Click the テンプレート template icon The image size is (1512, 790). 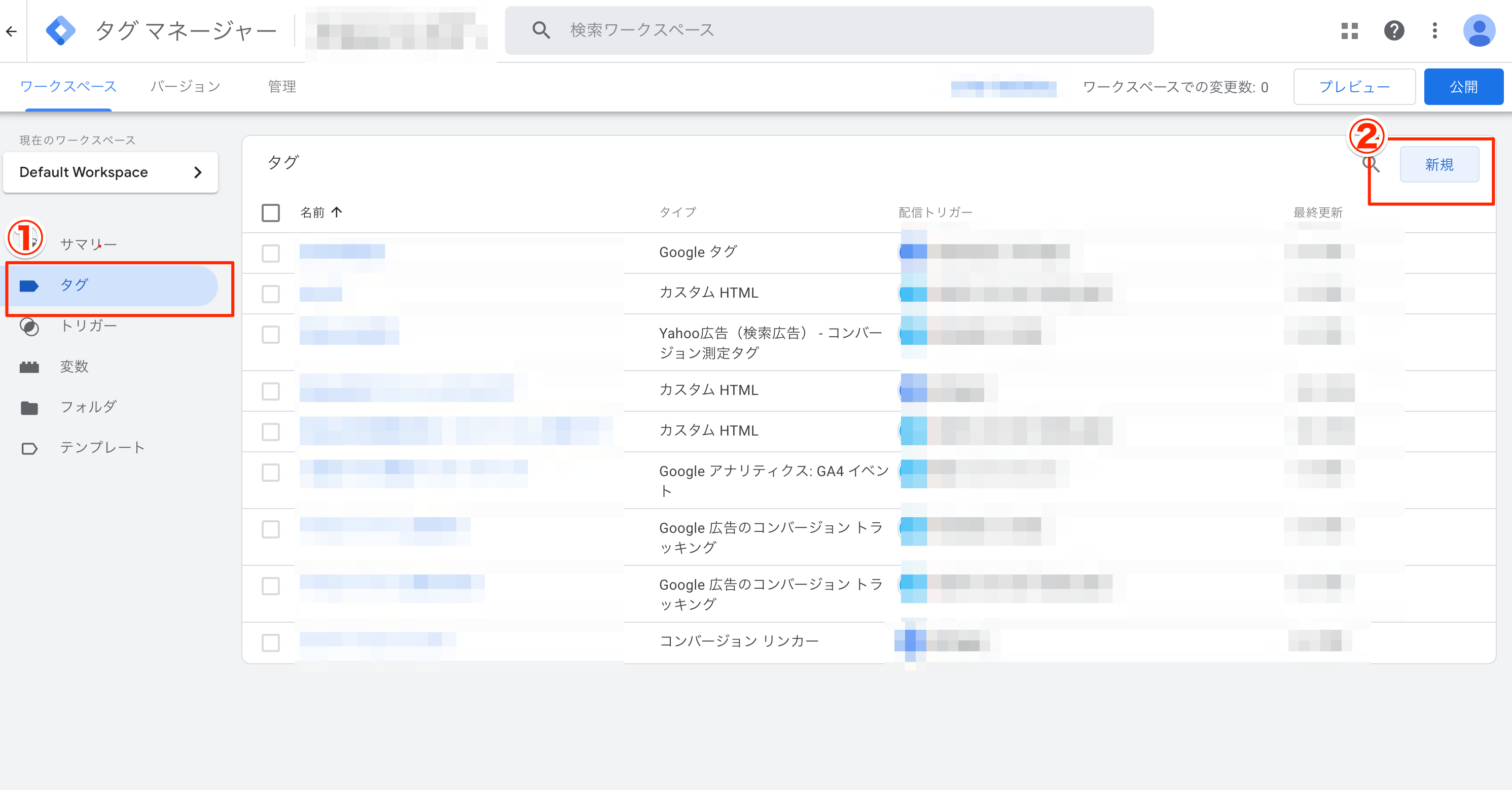pos(29,448)
